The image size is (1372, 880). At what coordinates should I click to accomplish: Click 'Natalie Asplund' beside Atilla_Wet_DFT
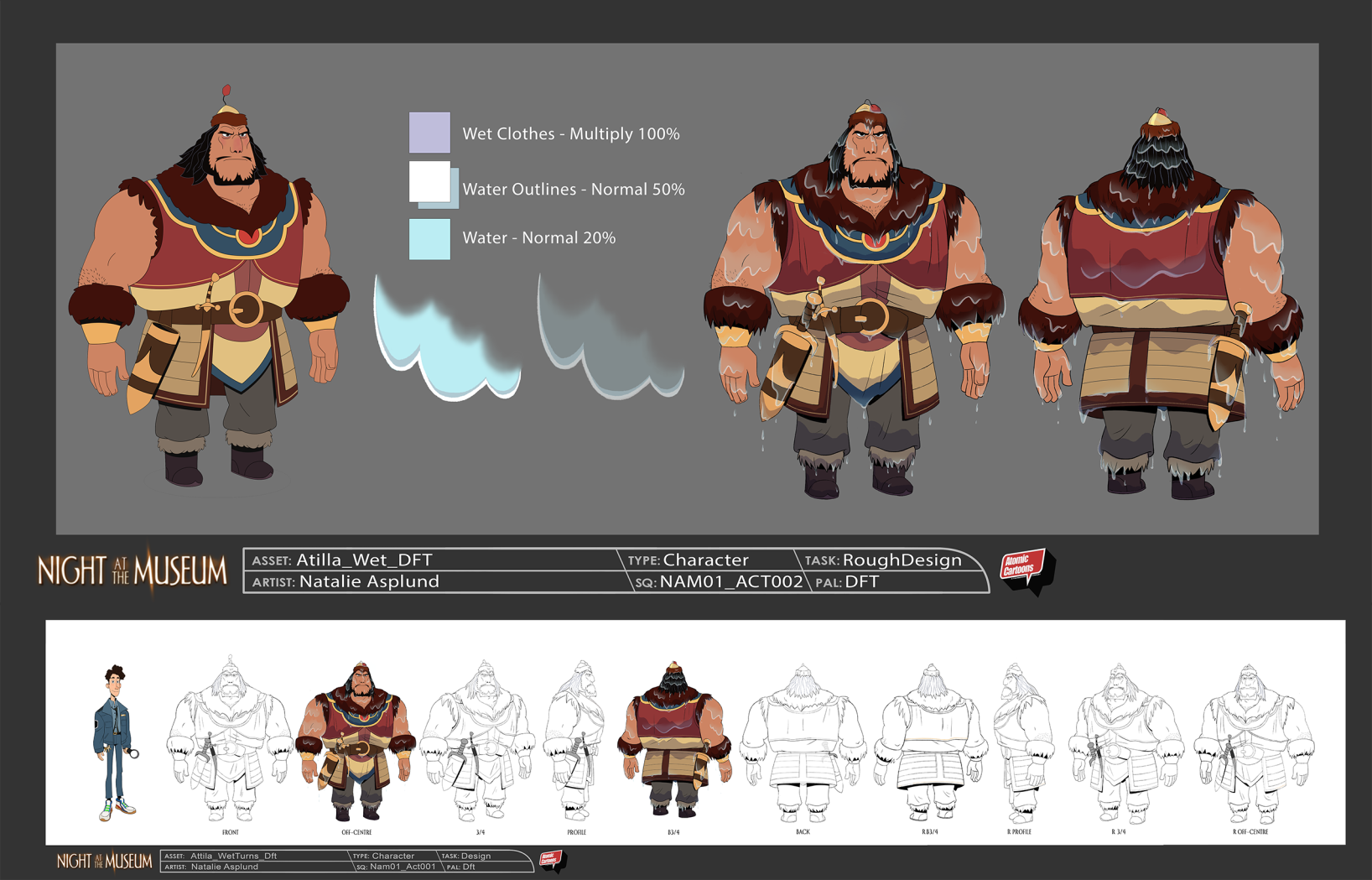pyautogui.click(x=369, y=581)
